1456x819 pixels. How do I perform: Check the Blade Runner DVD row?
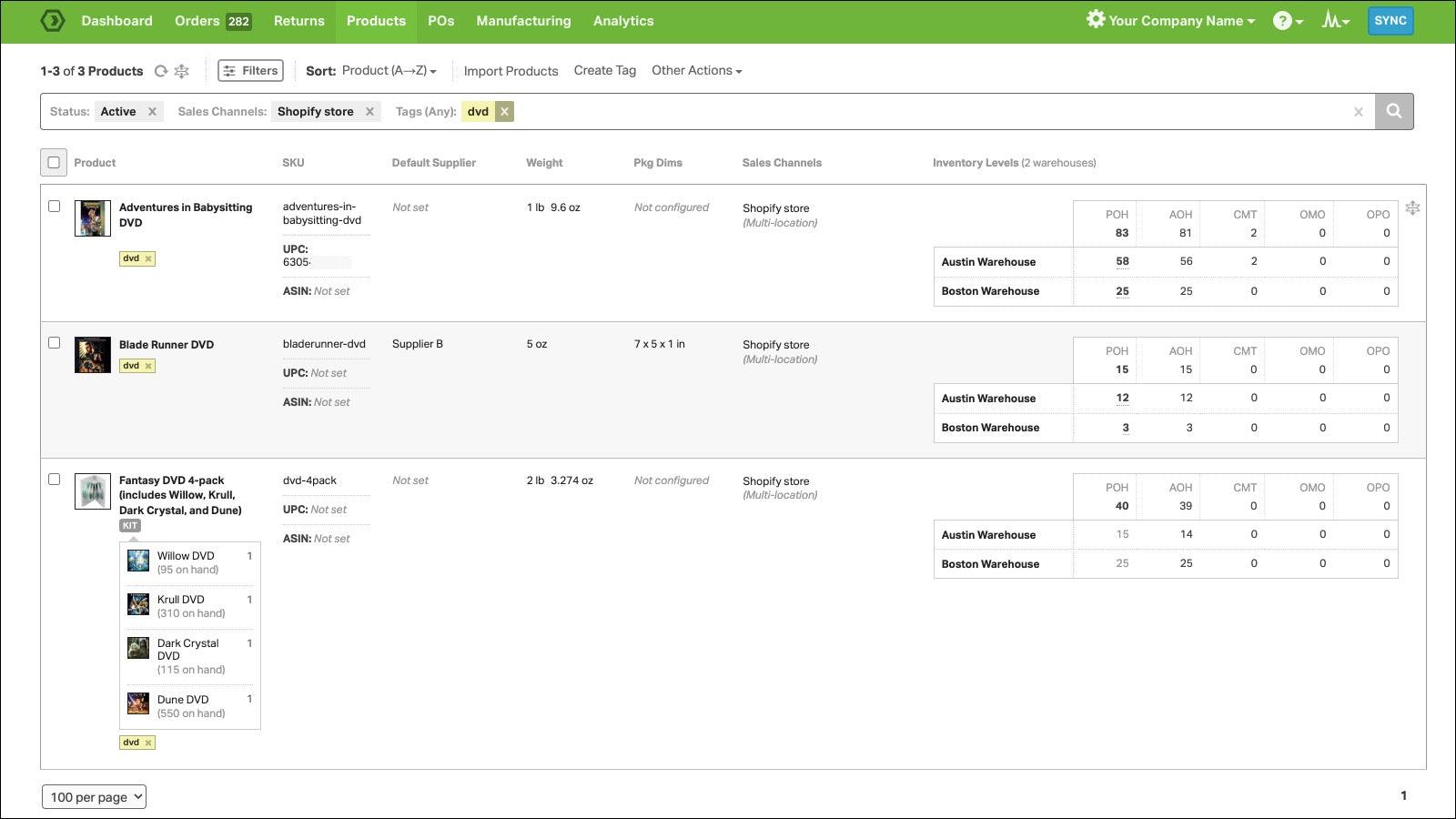(54, 343)
